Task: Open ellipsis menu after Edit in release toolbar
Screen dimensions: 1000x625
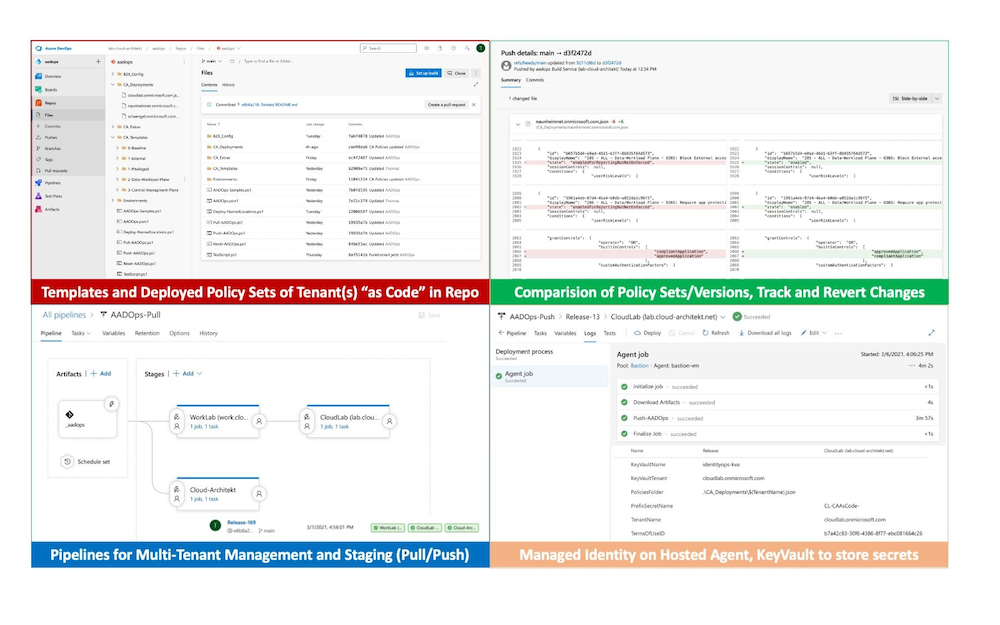Action: (x=838, y=333)
